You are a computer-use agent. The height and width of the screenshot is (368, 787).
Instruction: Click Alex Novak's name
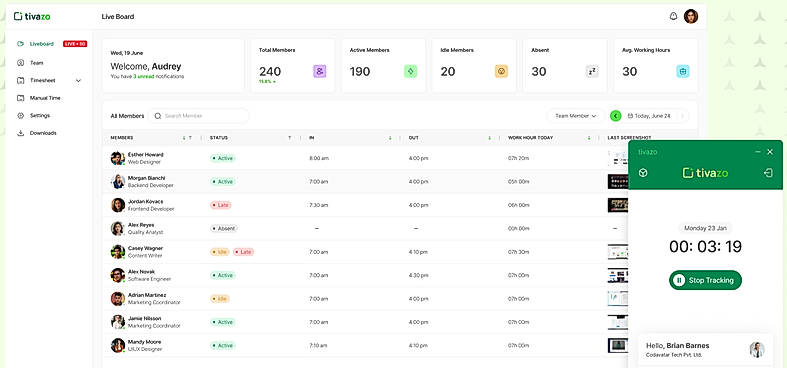pos(140,272)
